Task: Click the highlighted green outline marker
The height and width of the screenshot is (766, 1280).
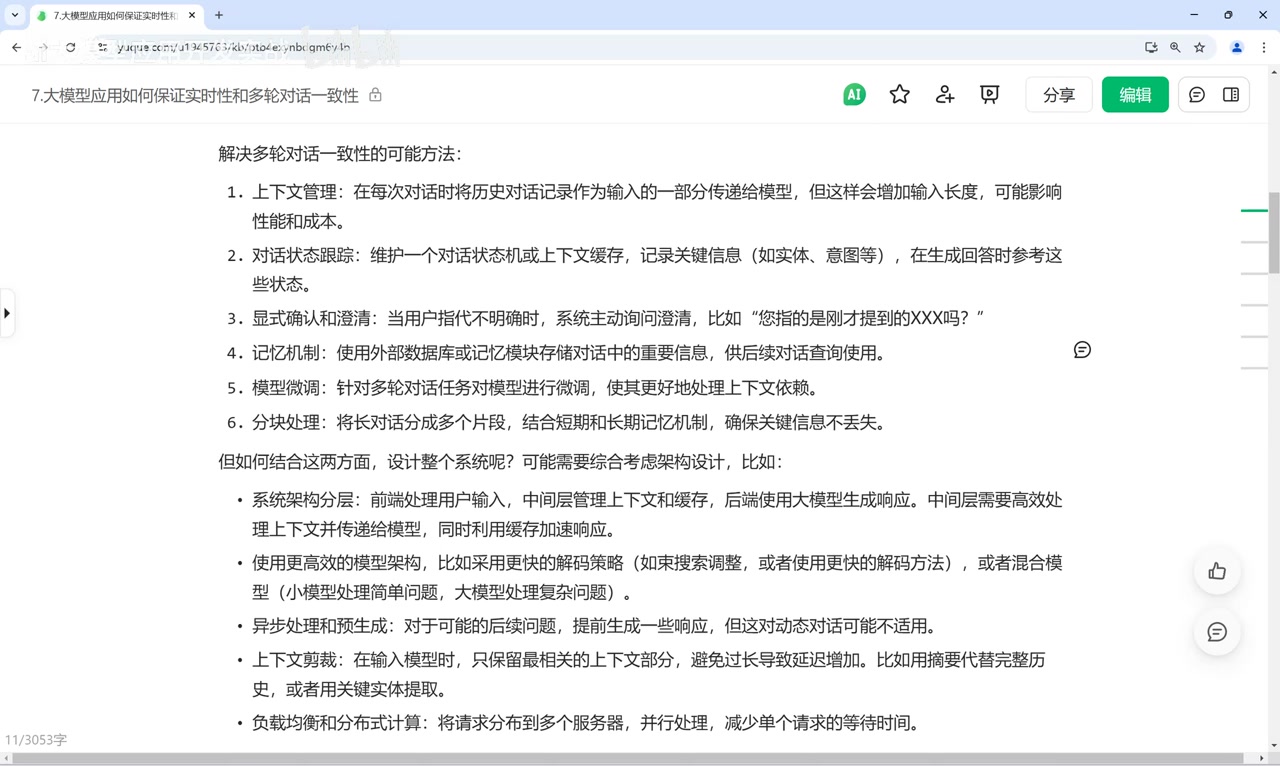Action: 1254,211
